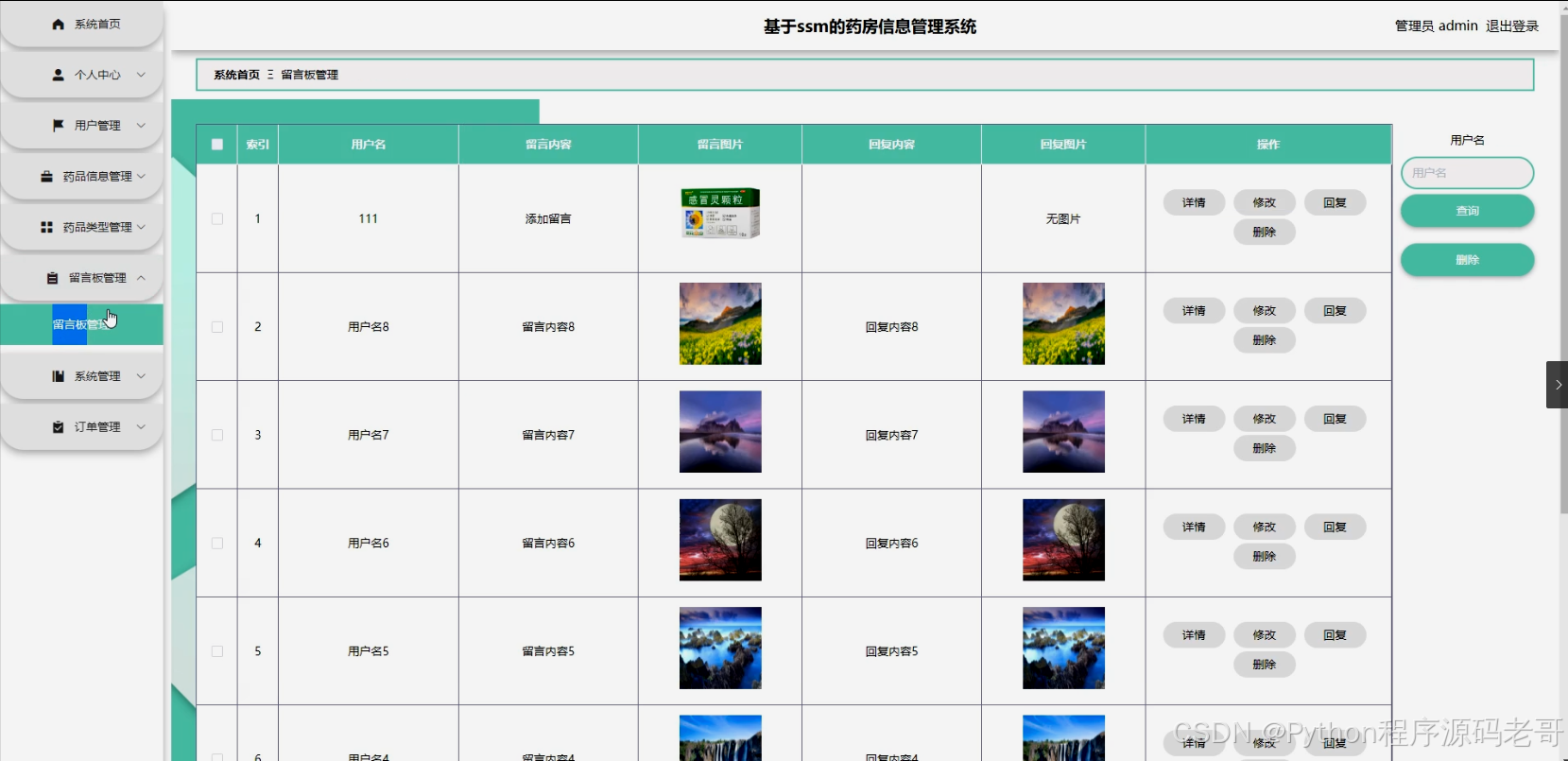
Task: Click the flag icon for 用户管理
Action: click(59, 126)
